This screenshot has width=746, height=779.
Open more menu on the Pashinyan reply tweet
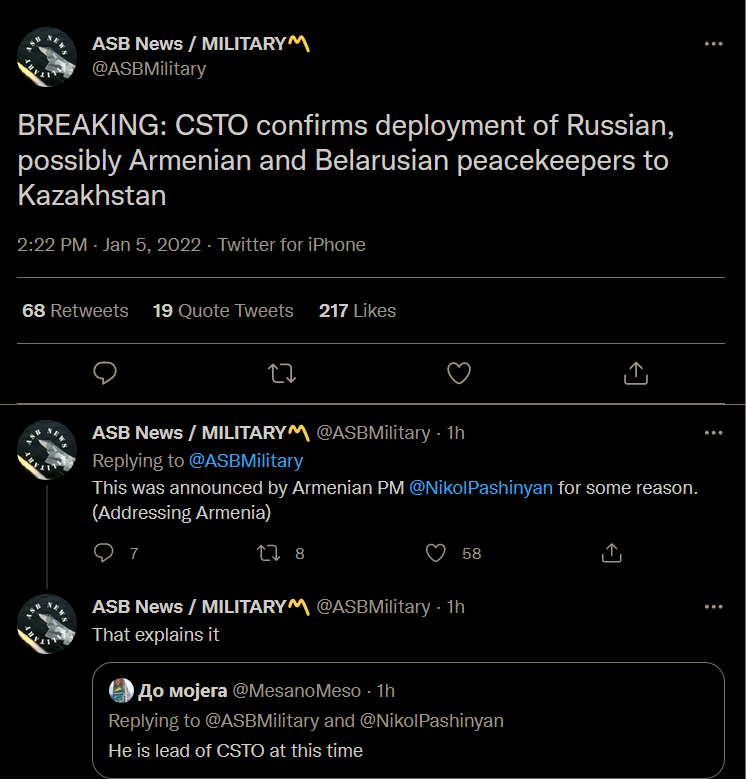point(713,433)
